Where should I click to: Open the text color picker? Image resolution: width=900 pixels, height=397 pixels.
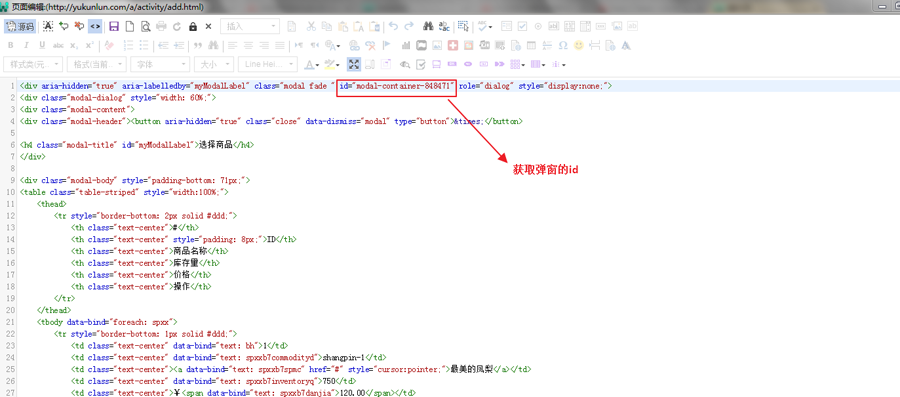[x=312, y=64]
